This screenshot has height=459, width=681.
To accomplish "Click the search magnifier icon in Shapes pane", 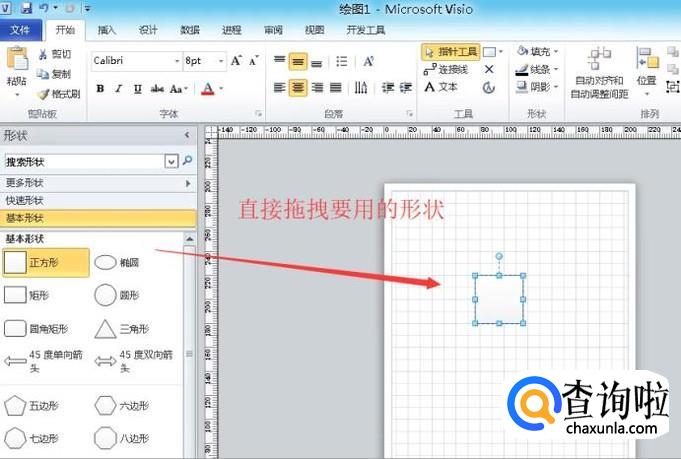I will [187, 161].
